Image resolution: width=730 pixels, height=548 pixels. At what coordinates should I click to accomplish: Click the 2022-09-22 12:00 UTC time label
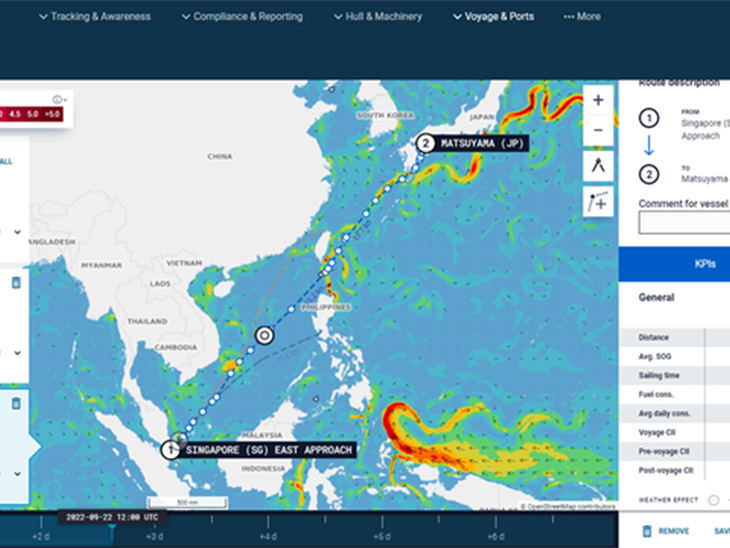pyautogui.click(x=112, y=517)
